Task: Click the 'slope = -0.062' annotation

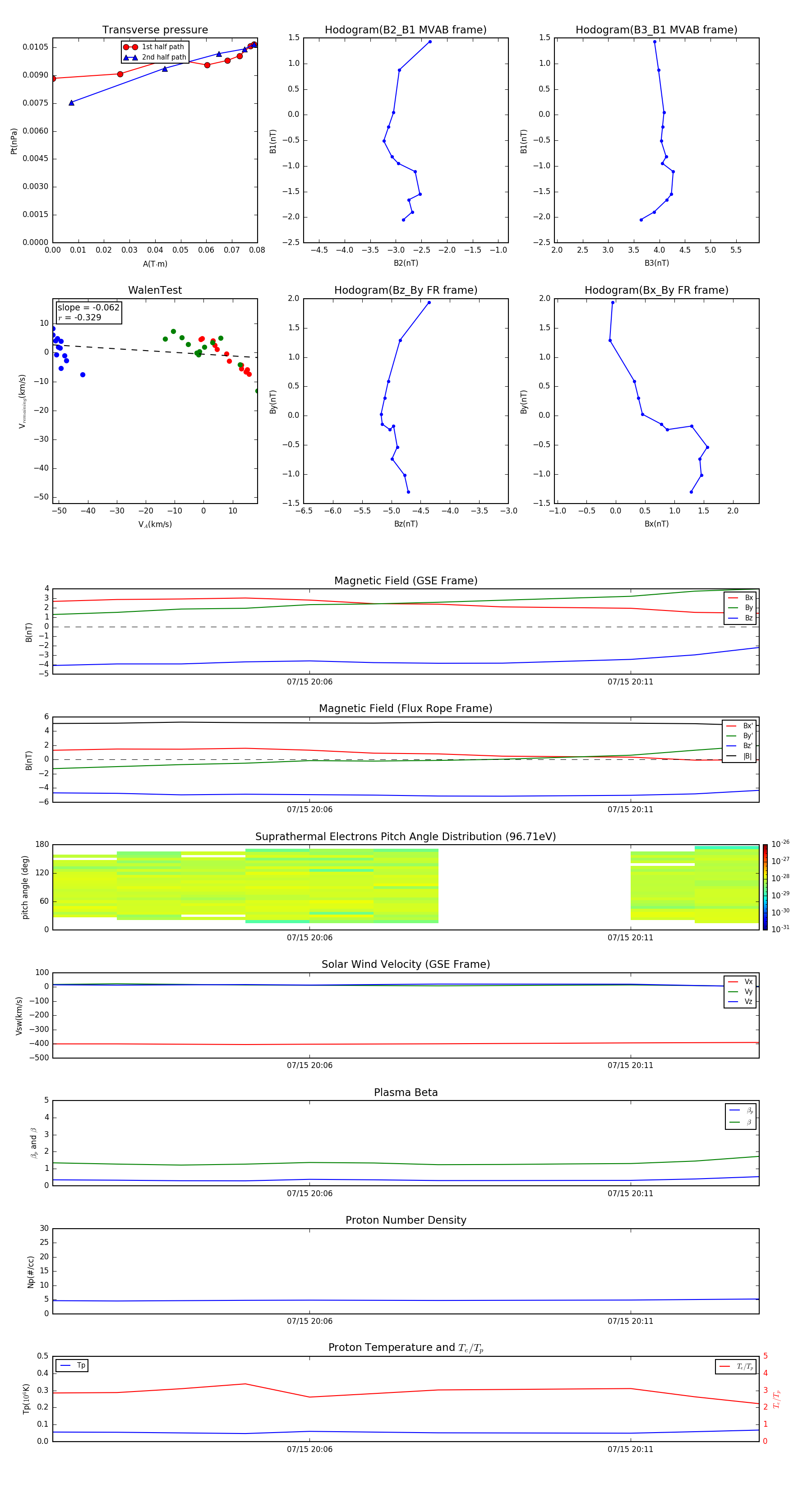Action: point(88,308)
